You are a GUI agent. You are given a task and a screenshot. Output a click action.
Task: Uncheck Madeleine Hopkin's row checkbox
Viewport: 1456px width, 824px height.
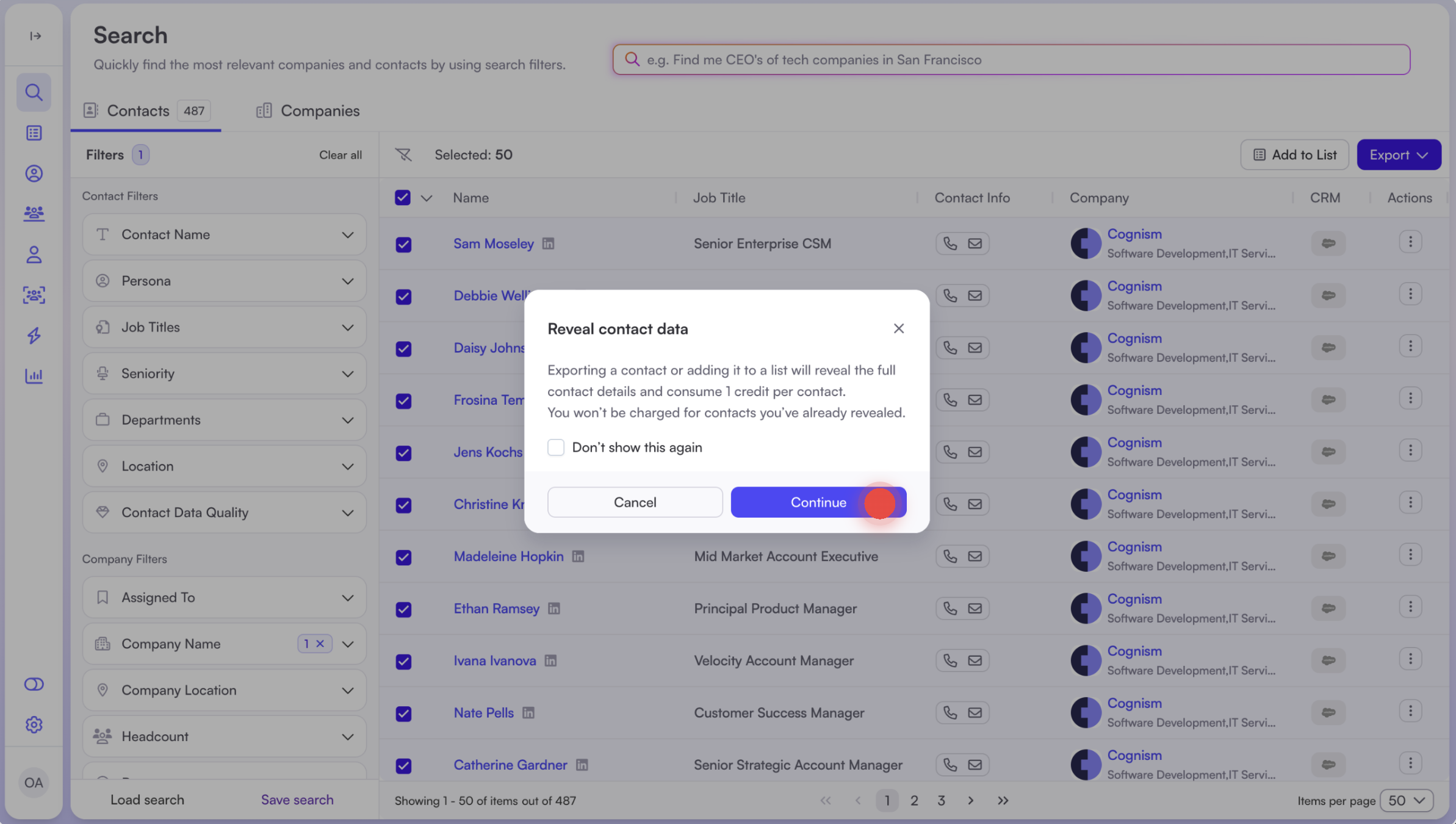pyautogui.click(x=403, y=557)
